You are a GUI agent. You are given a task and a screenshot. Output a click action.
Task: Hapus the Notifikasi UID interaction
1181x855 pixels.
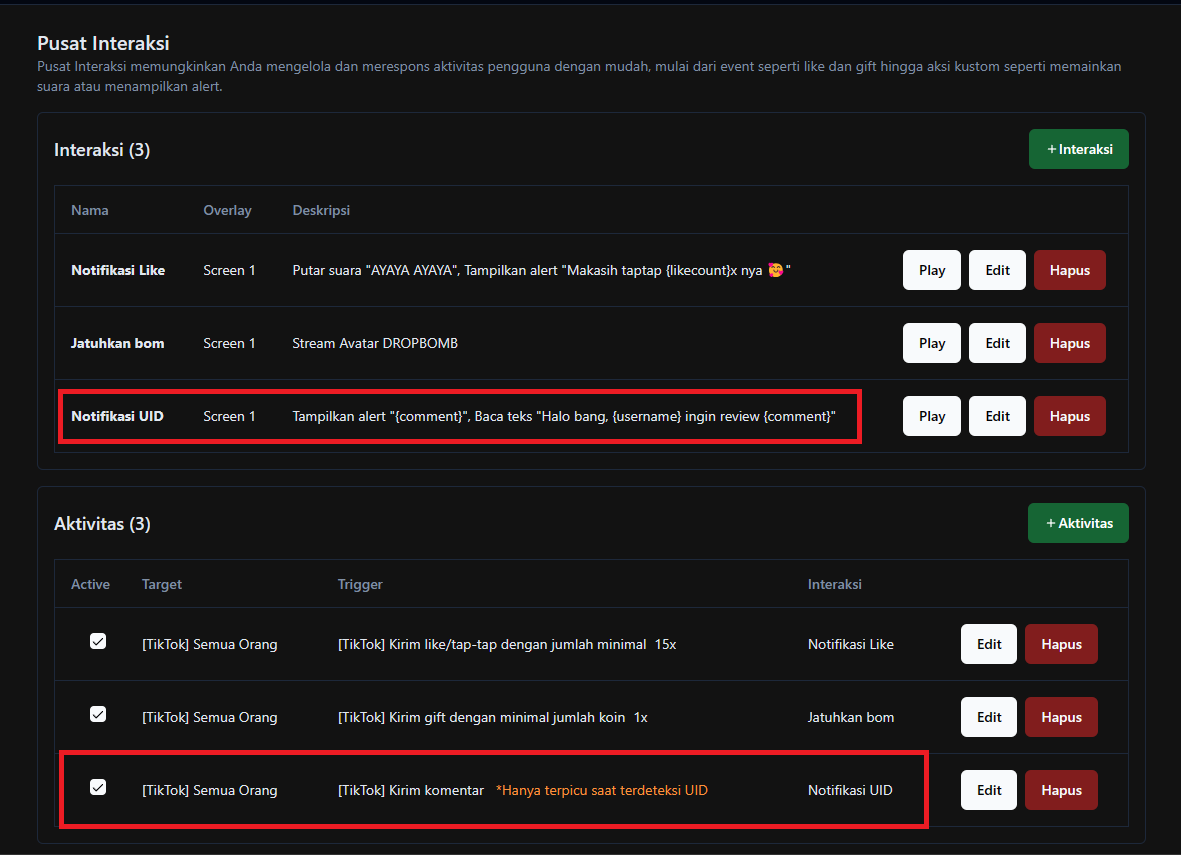click(1069, 416)
